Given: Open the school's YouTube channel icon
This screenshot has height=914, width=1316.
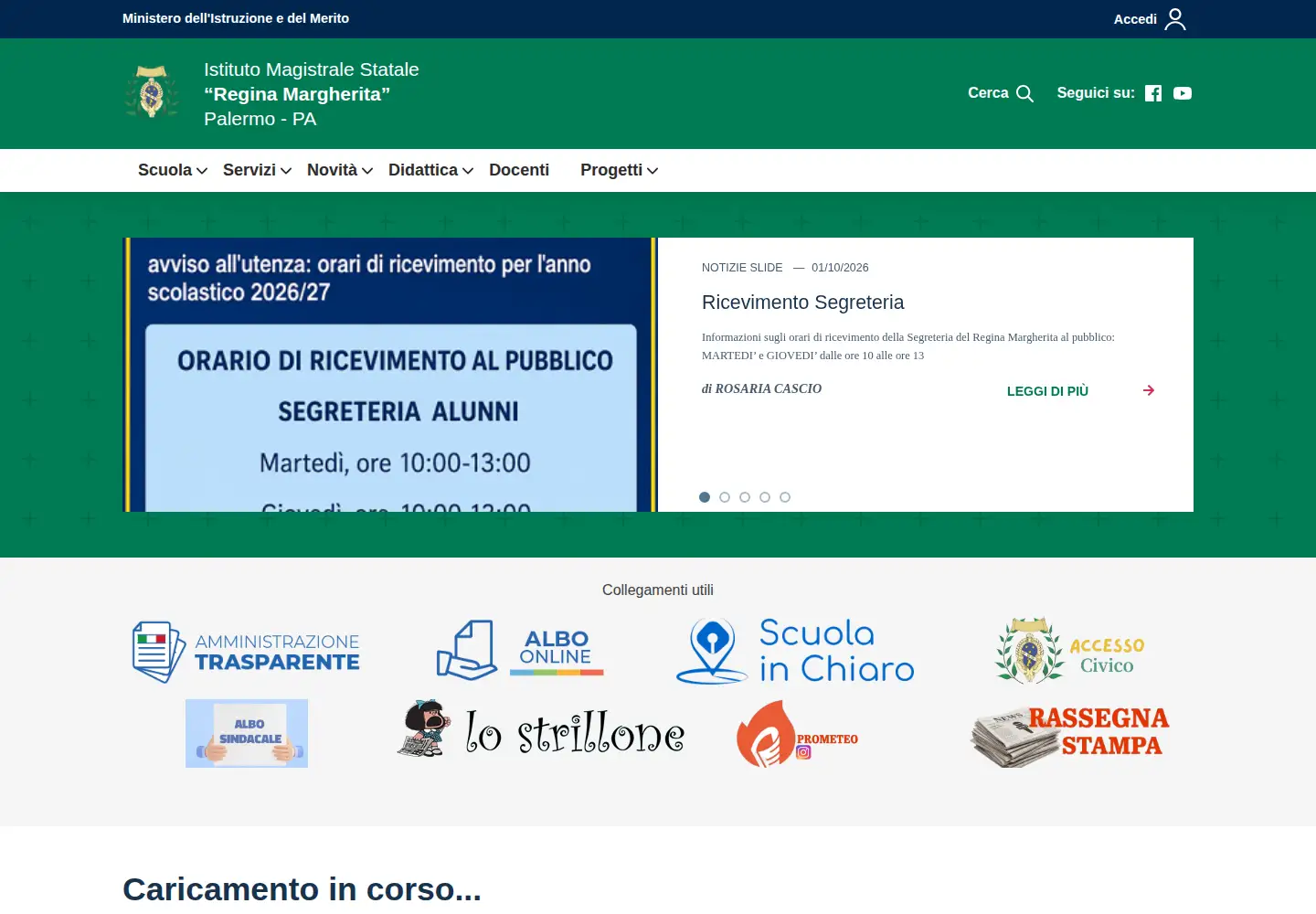Looking at the screenshot, I should tap(1183, 93).
